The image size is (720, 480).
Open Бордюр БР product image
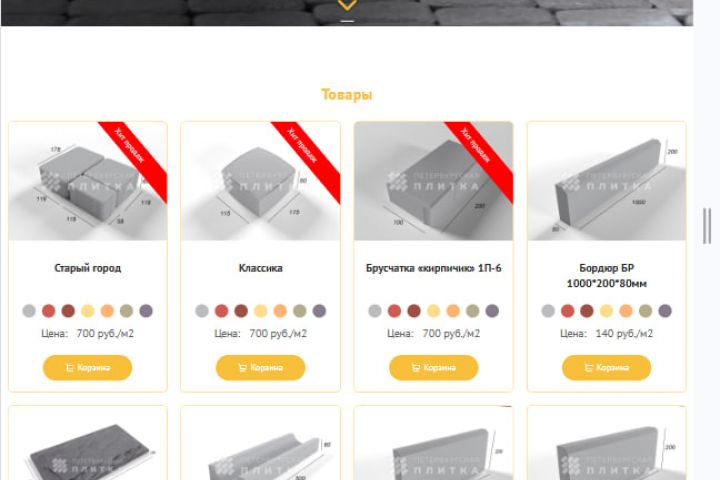coord(607,181)
